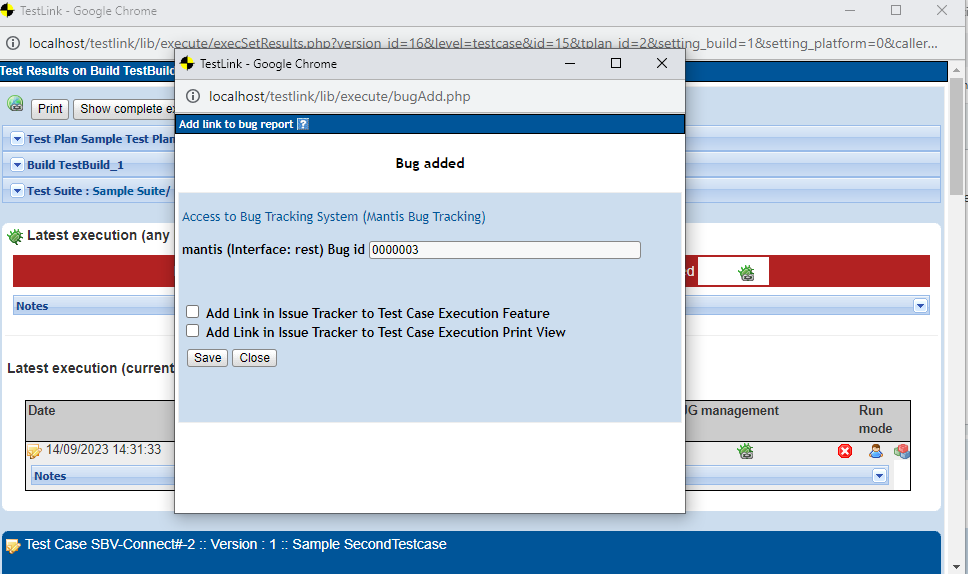Viewport: 968px width, 574px height.
Task: Check Add Link to Test Case Execution Print View
Action: pyautogui.click(x=193, y=331)
